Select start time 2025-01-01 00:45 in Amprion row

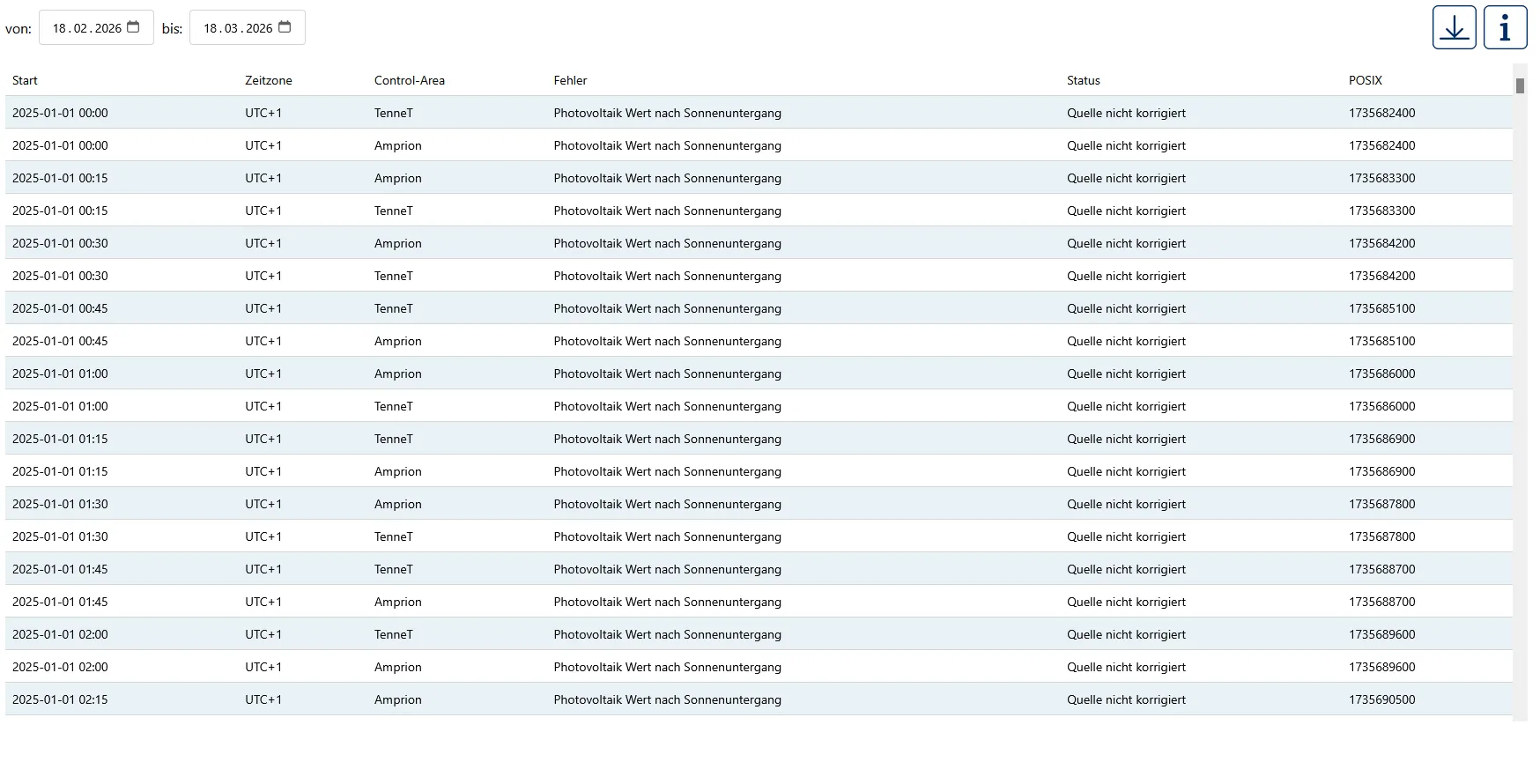tap(60, 341)
